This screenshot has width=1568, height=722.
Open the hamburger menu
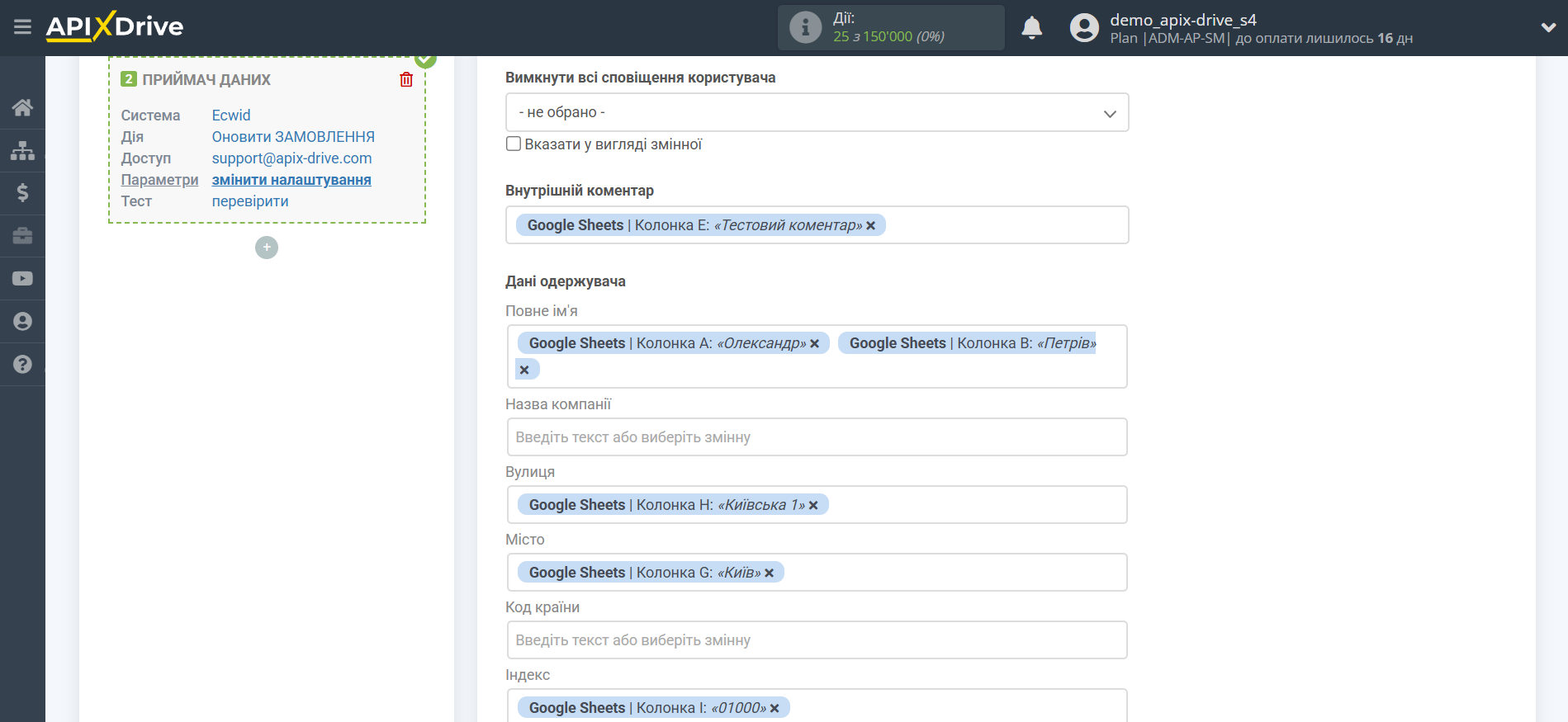(22, 27)
